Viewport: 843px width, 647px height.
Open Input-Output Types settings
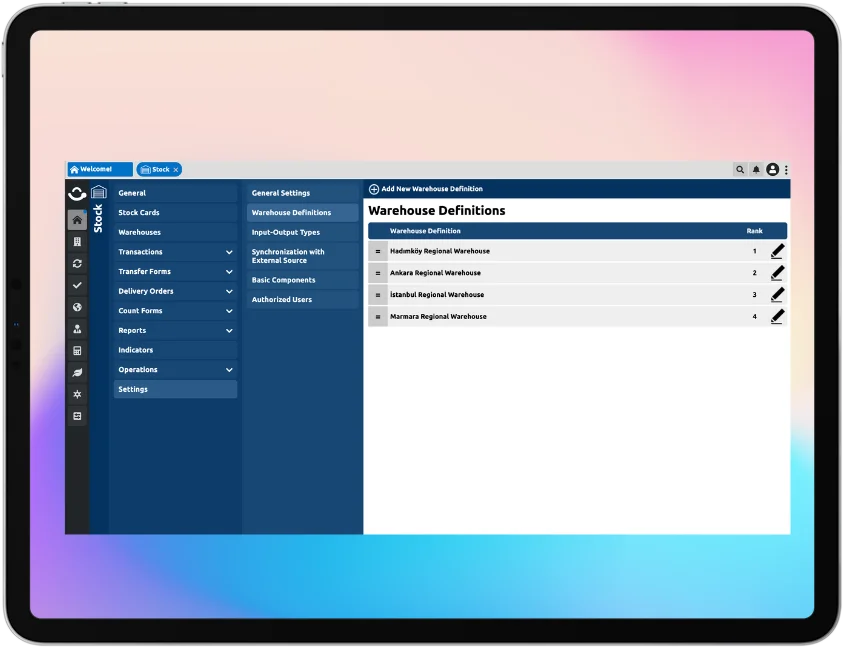(286, 232)
